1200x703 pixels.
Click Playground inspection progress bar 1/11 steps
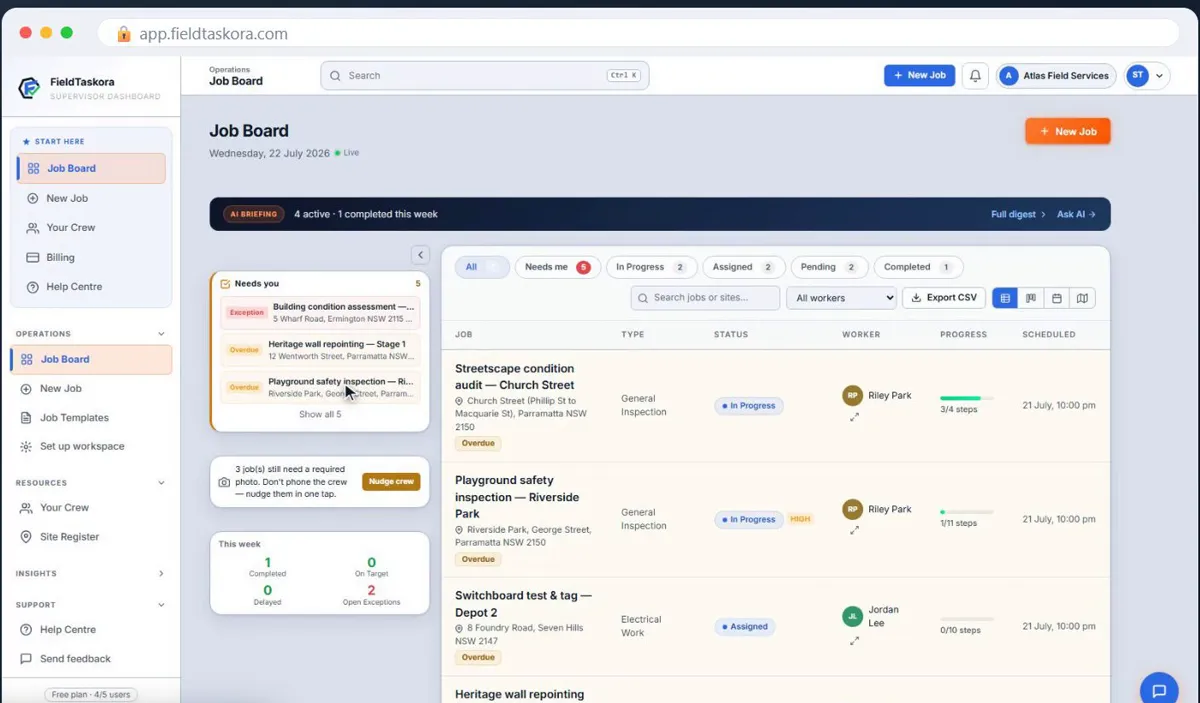coord(966,512)
